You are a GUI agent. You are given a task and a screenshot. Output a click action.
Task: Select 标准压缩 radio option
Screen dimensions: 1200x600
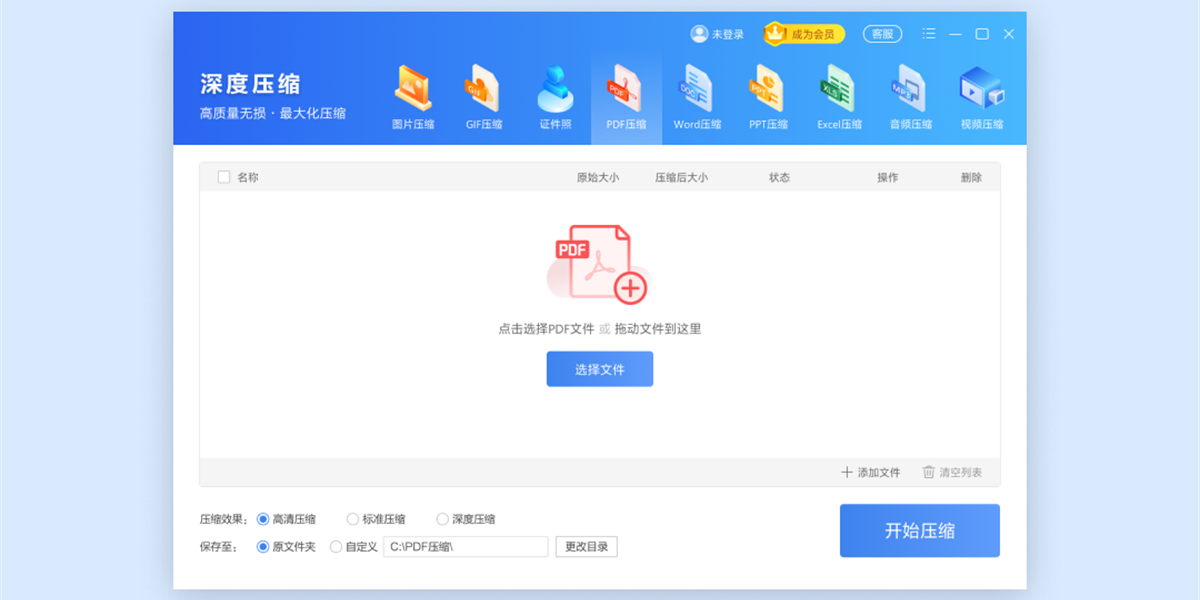tap(376, 519)
